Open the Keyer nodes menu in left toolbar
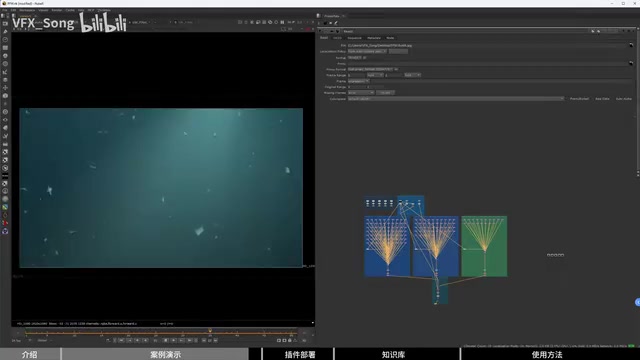This screenshot has height=360, width=640. tap(5, 72)
